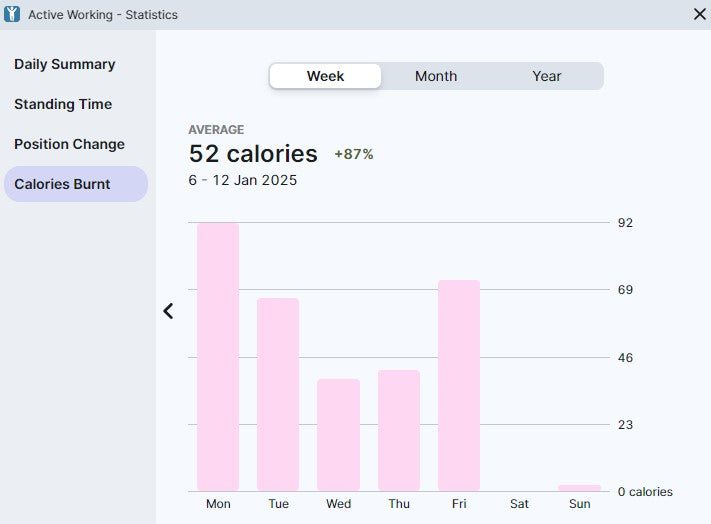Click the Active Working app icon
Image resolution: width=711 pixels, height=524 pixels.
click(13, 14)
